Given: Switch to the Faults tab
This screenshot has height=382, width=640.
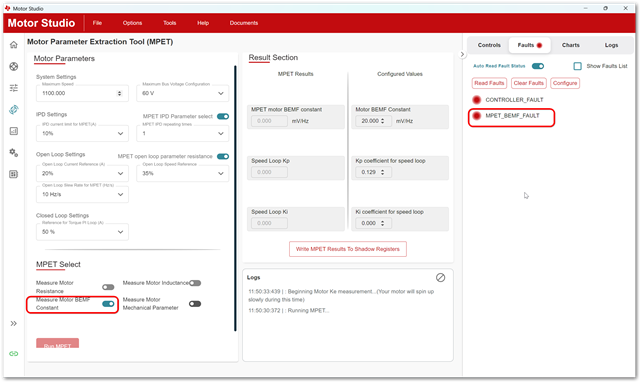Looking at the screenshot, I should [x=529, y=45].
